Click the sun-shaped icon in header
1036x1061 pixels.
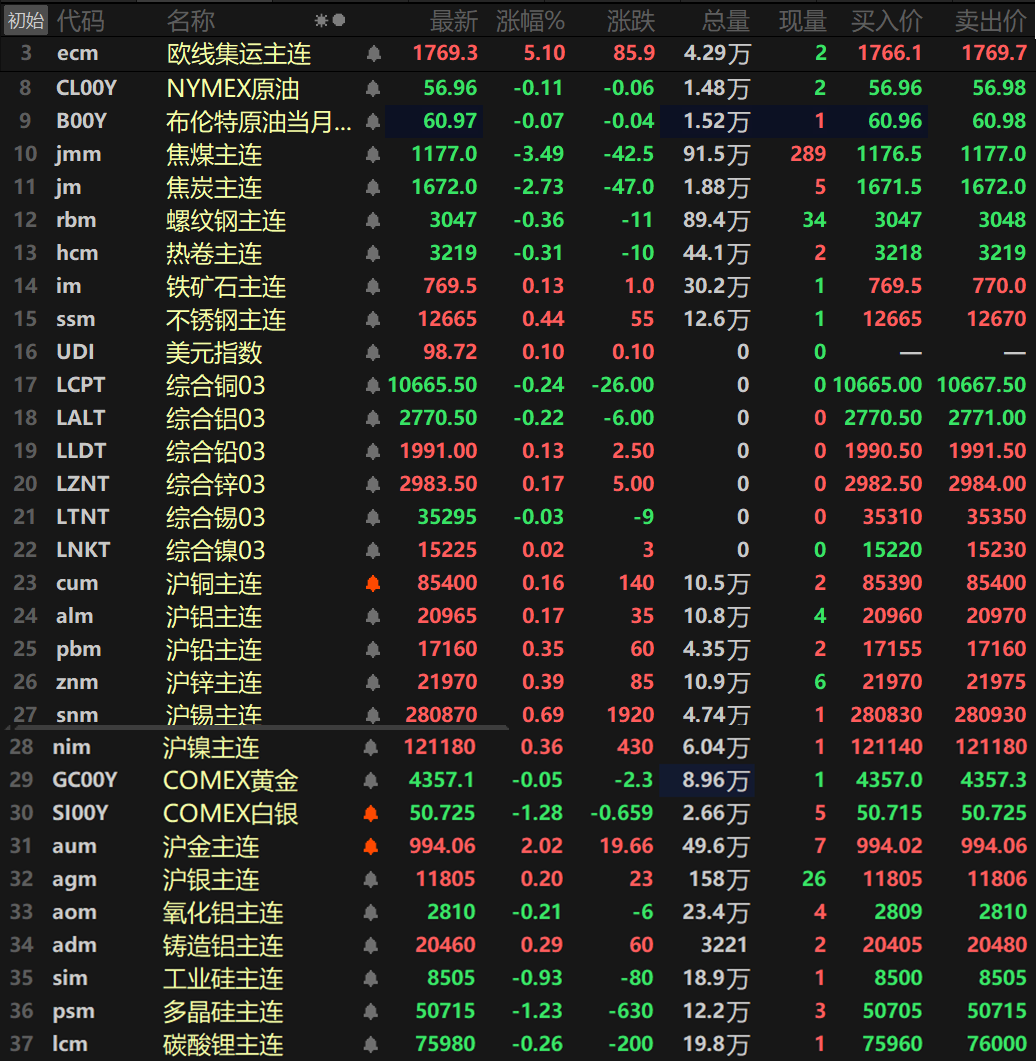(321, 20)
